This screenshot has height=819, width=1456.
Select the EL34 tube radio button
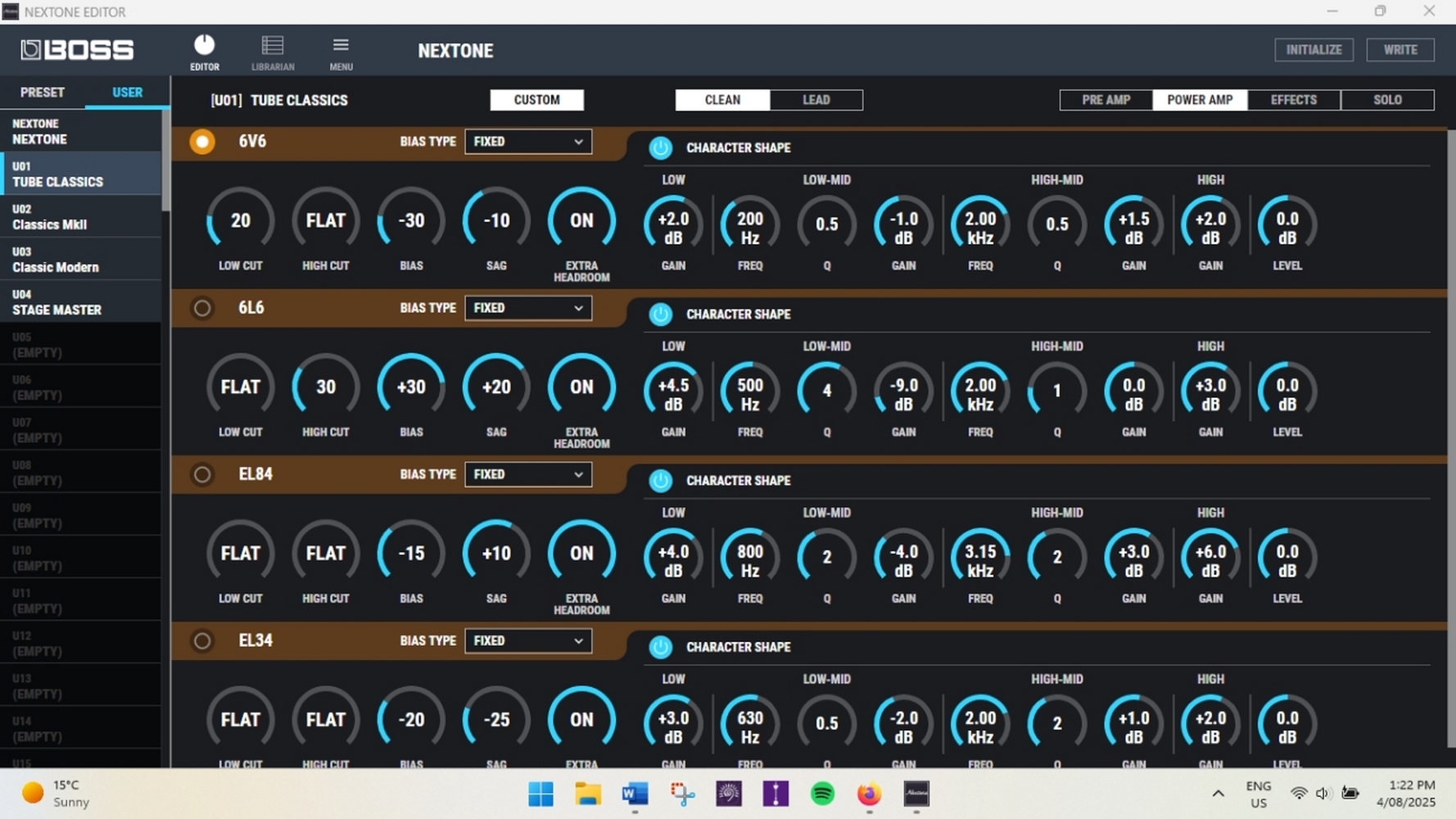202,640
